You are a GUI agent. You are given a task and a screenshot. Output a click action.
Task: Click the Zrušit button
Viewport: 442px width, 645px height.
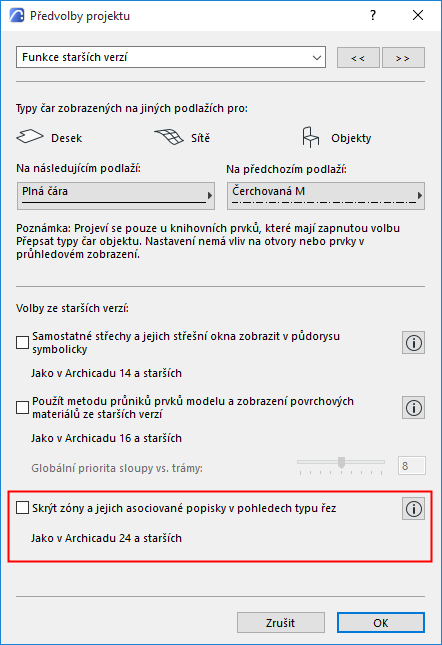click(x=281, y=623)
